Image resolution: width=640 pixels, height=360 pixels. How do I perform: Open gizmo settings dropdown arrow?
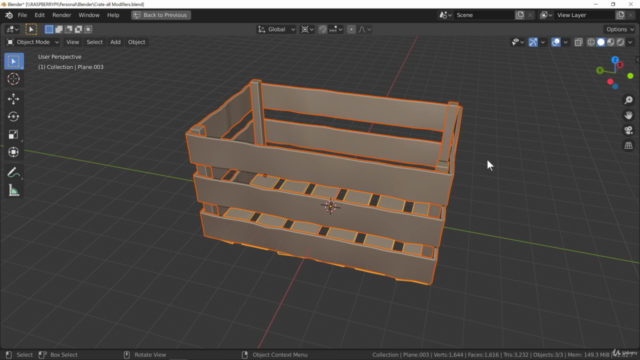pos(543,42)
